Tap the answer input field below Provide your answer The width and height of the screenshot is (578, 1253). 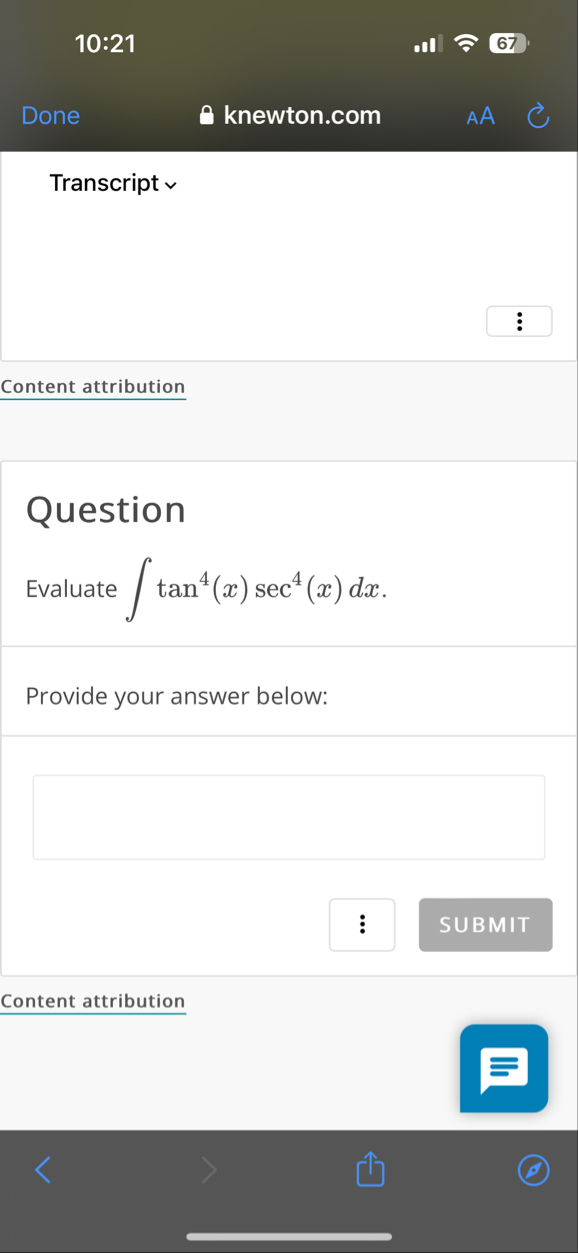[289, 817]
